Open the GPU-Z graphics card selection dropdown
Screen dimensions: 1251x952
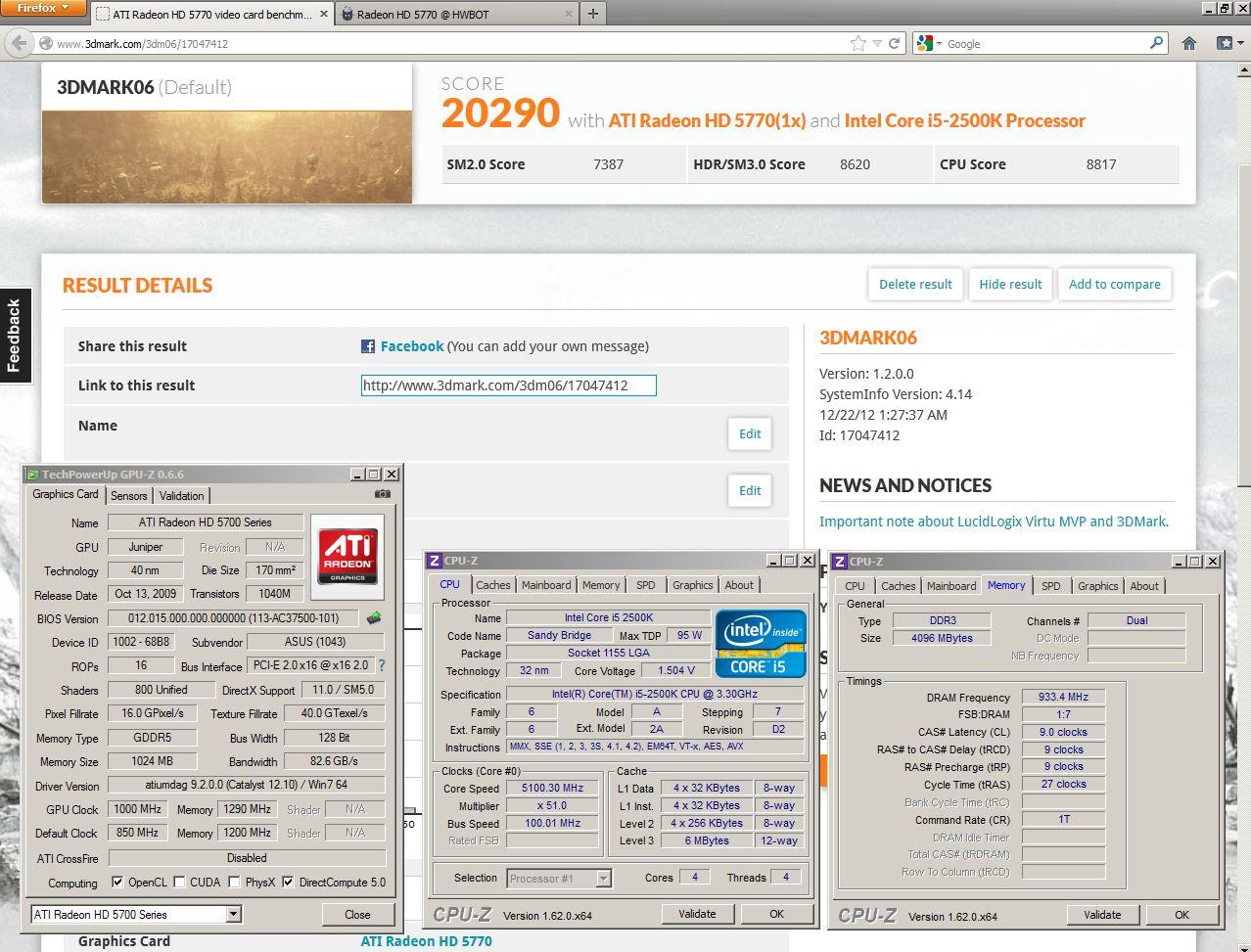tap(233, 915)
